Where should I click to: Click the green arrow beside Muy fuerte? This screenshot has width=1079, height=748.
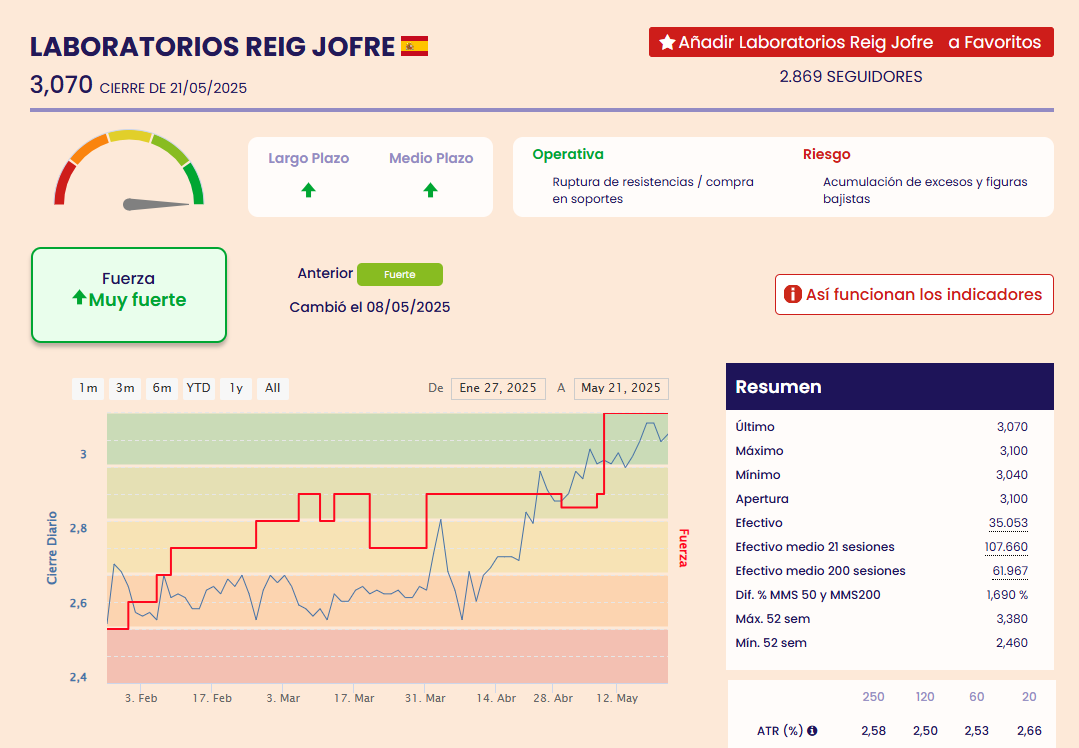79,297
